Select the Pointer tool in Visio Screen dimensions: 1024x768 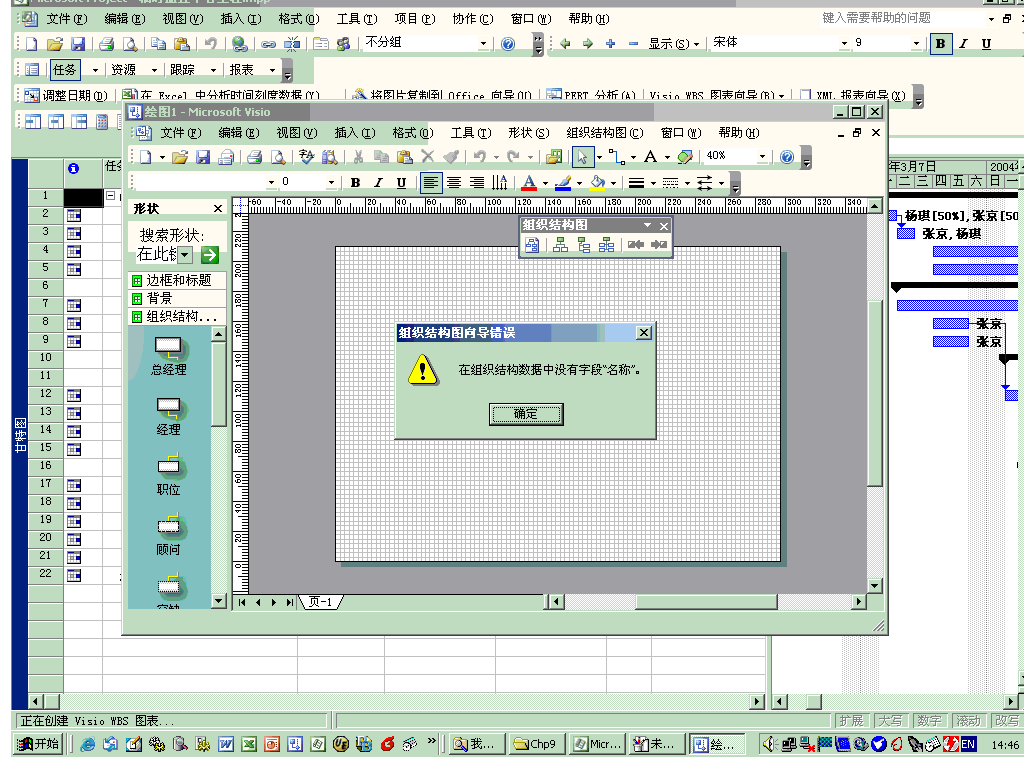tap(582, 157)
